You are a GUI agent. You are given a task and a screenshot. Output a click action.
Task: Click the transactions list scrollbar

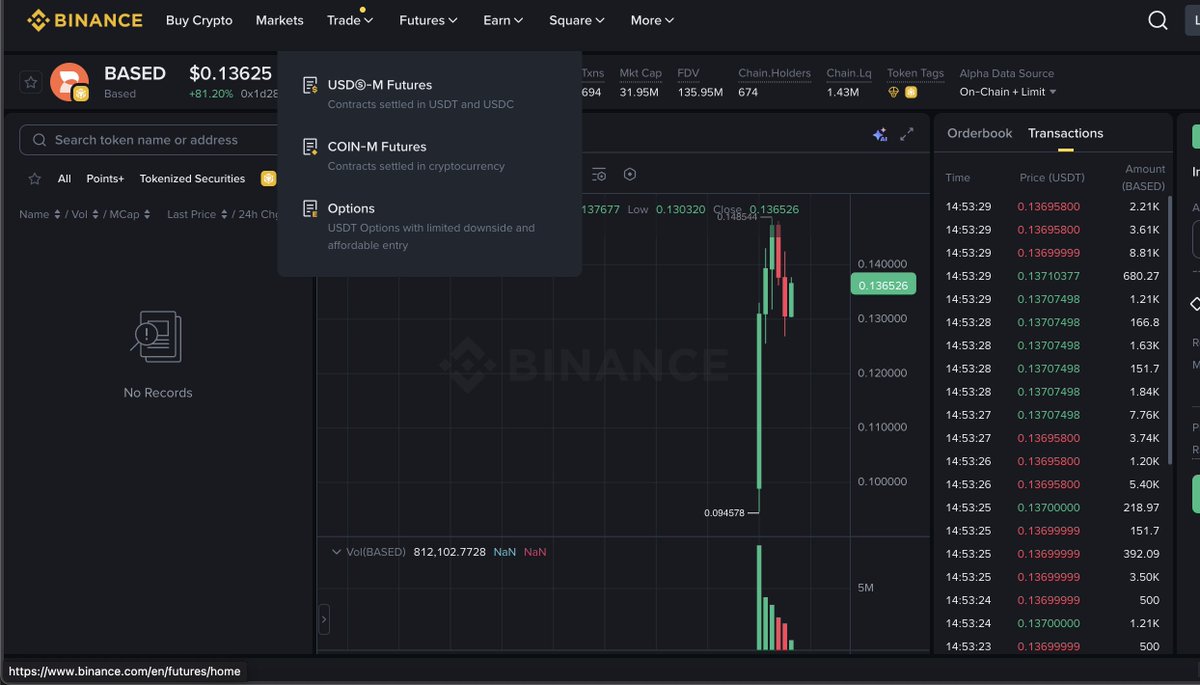(x=1171, y=330)
